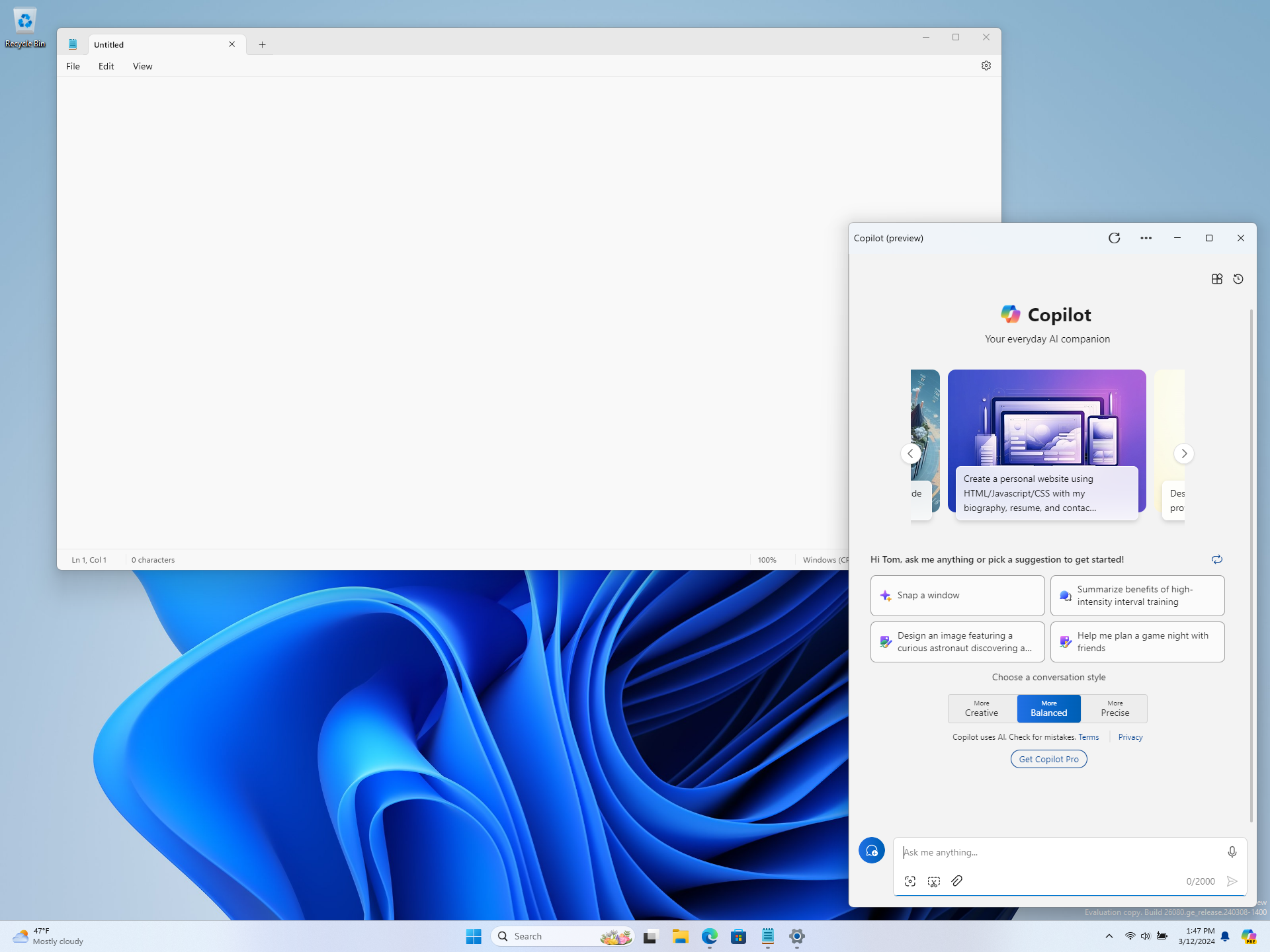Screen dimensions: 1270x952
Task: Open Notepad View menu
Action: (142, 66)
